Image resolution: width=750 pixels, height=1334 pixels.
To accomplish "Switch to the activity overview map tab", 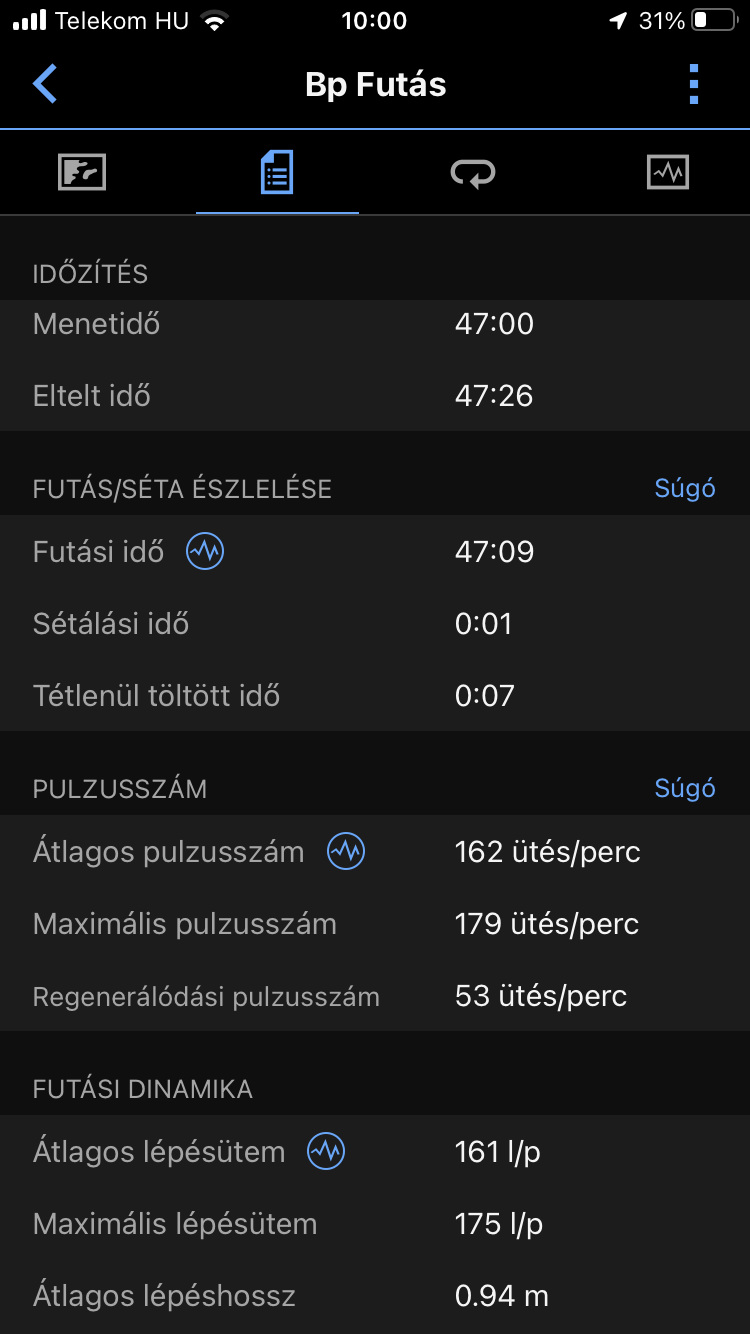I will pyautogui.click(x=82, y=173).
